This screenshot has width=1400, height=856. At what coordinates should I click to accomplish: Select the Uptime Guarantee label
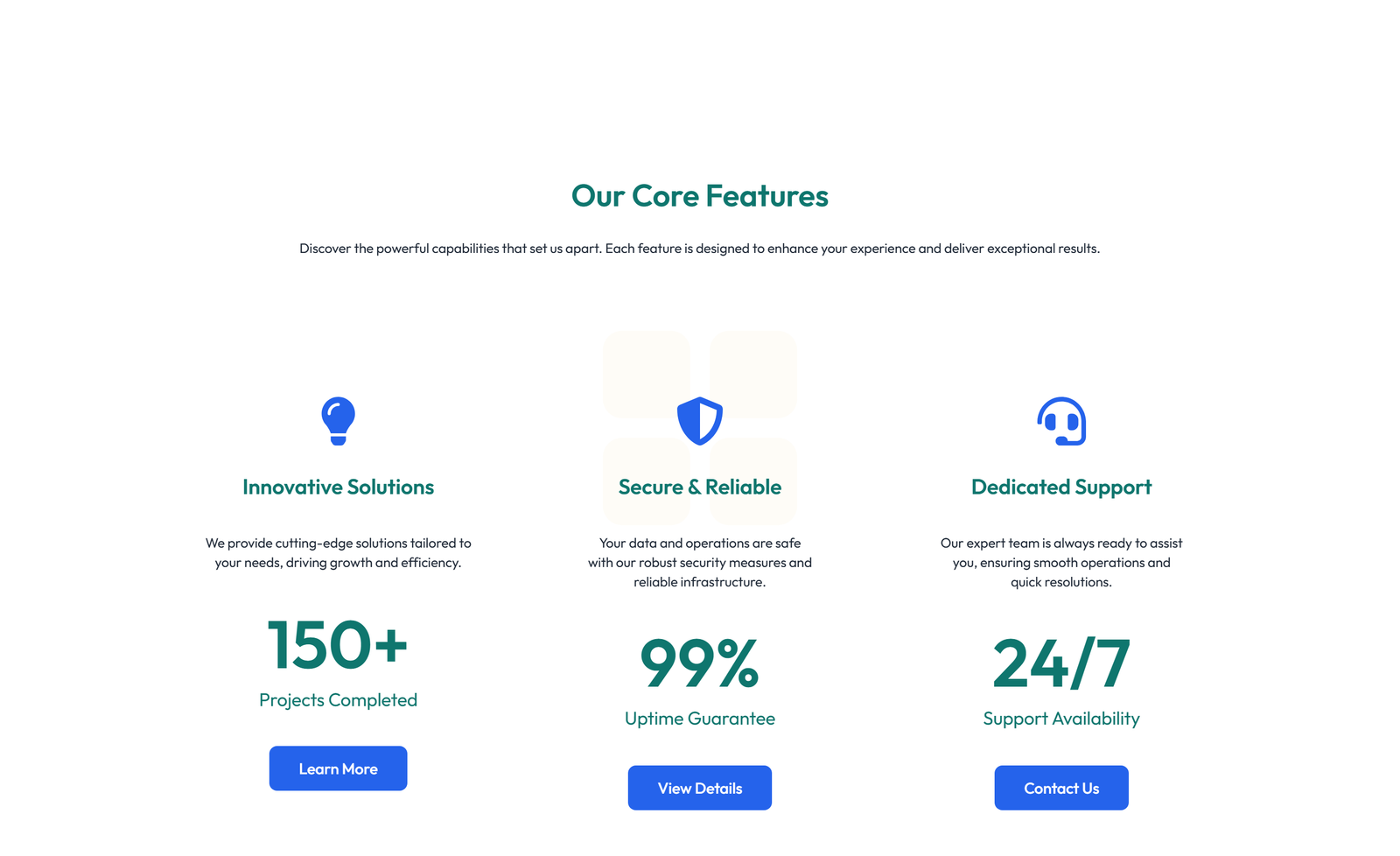pos(699,718)
